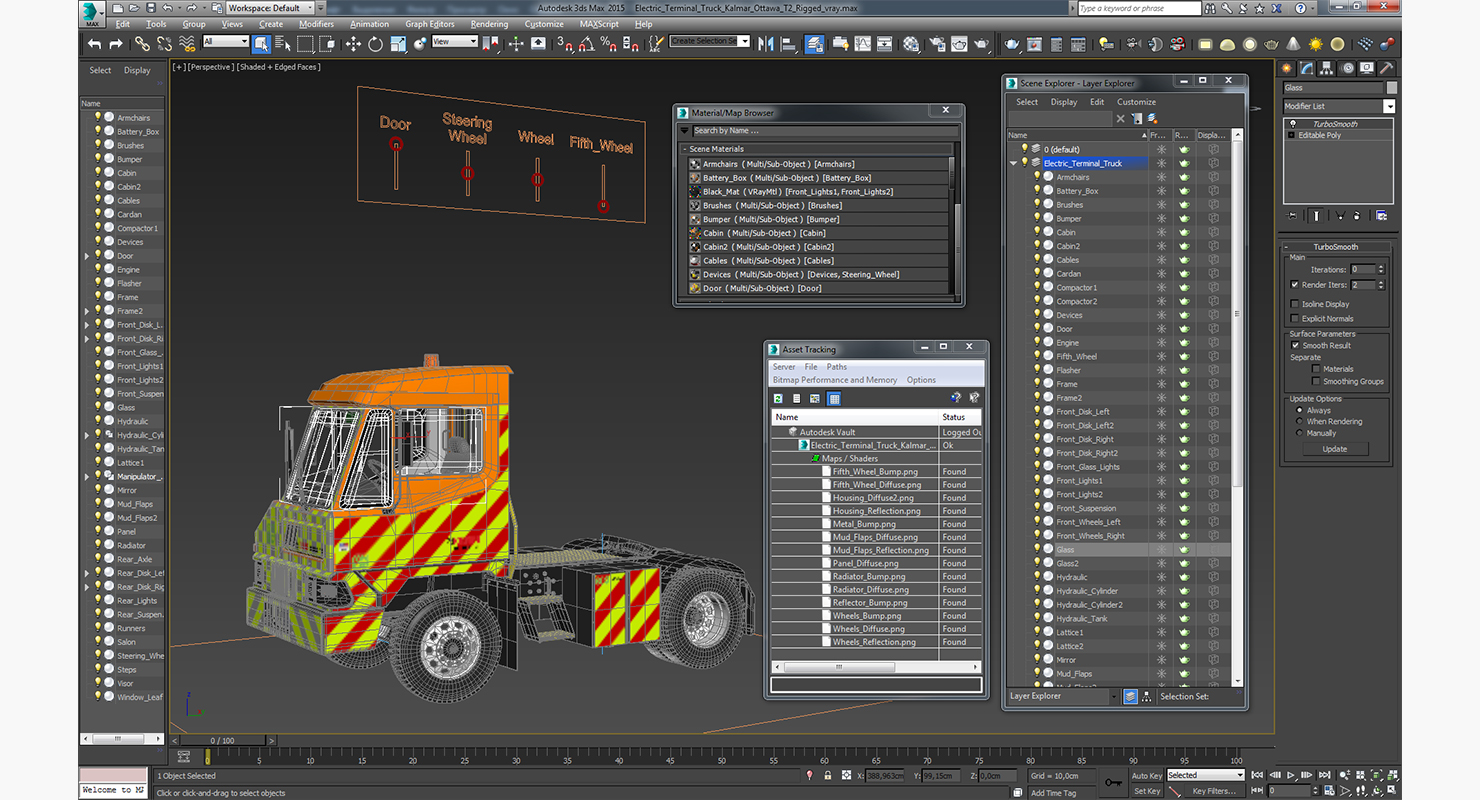Viewport: 1480px width, 800px height.
Task: Open the Layer Explorer toolbar icon
Action: tap(815, 44)
